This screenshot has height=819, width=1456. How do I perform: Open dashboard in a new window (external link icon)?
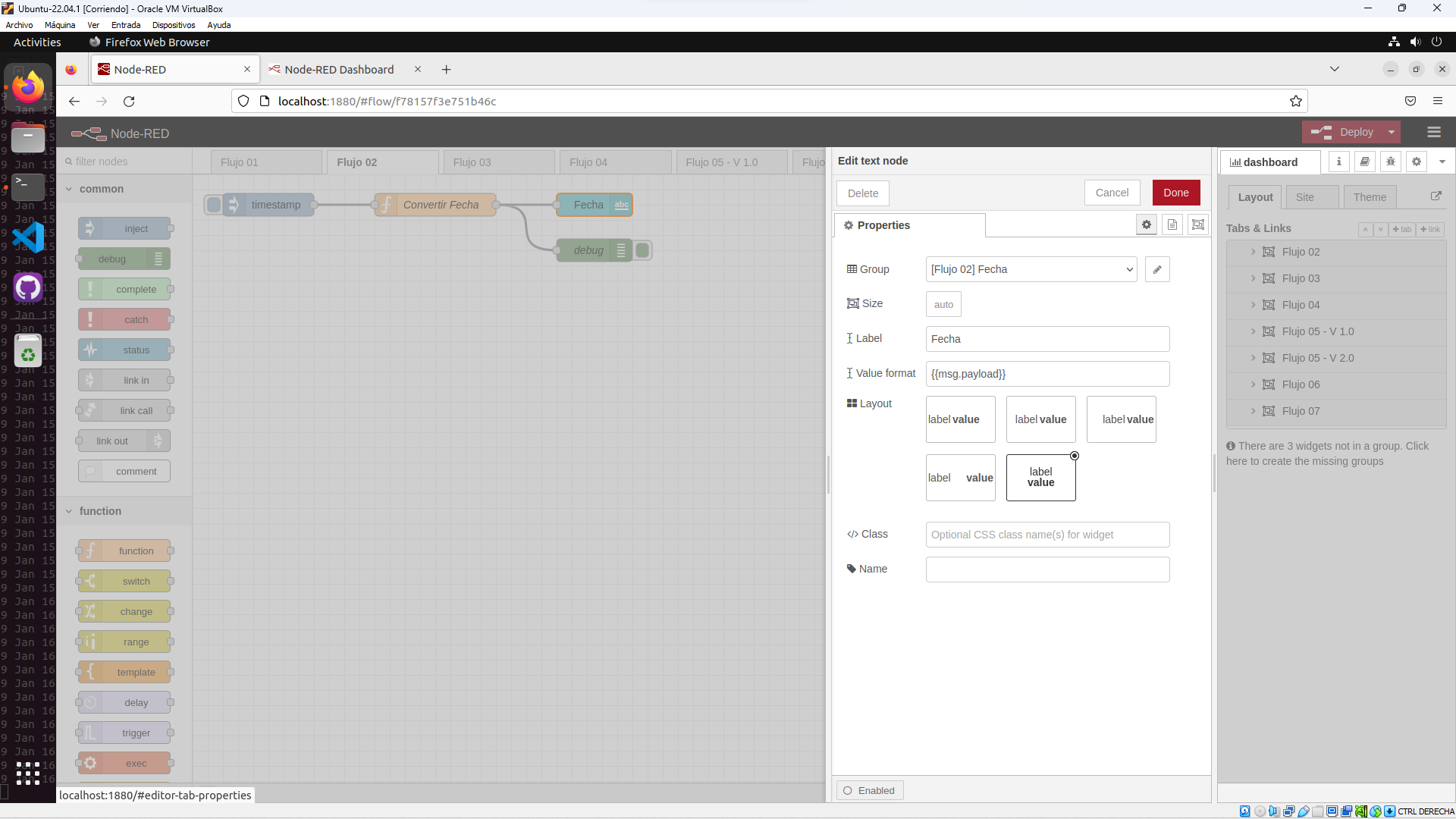(1436, 196)
